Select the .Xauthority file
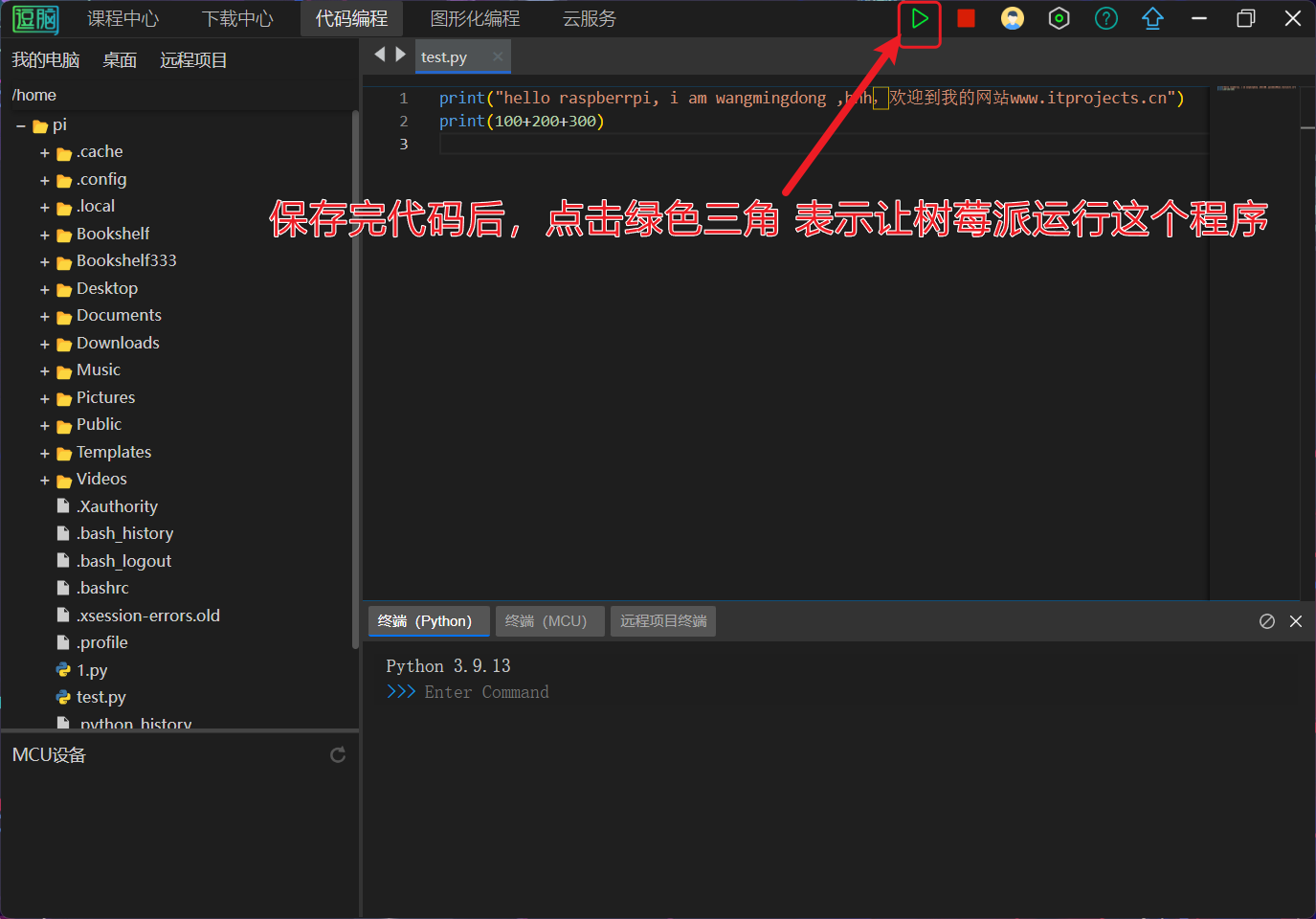Screen dimensions: 1316x919 pos(117,506)
